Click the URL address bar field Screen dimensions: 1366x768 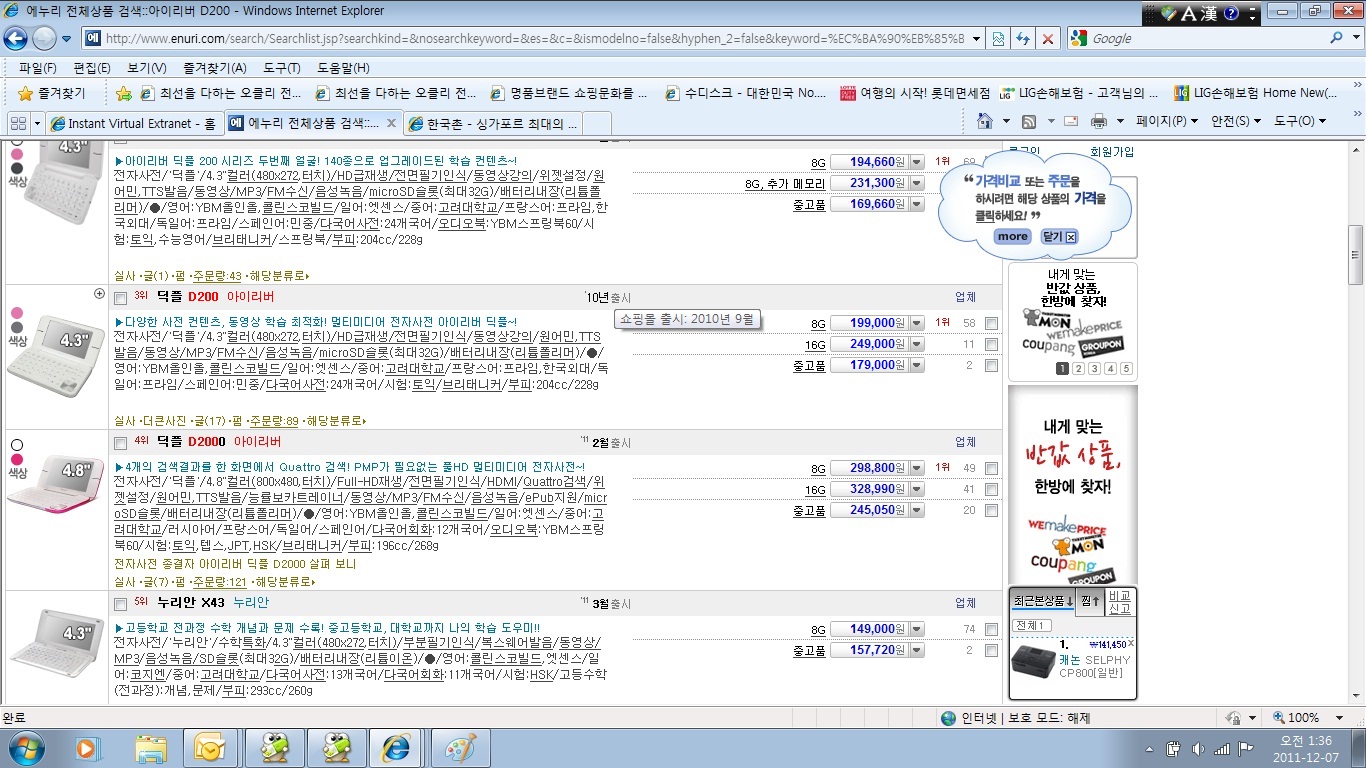pyautogui.click(x=534, y=39)
